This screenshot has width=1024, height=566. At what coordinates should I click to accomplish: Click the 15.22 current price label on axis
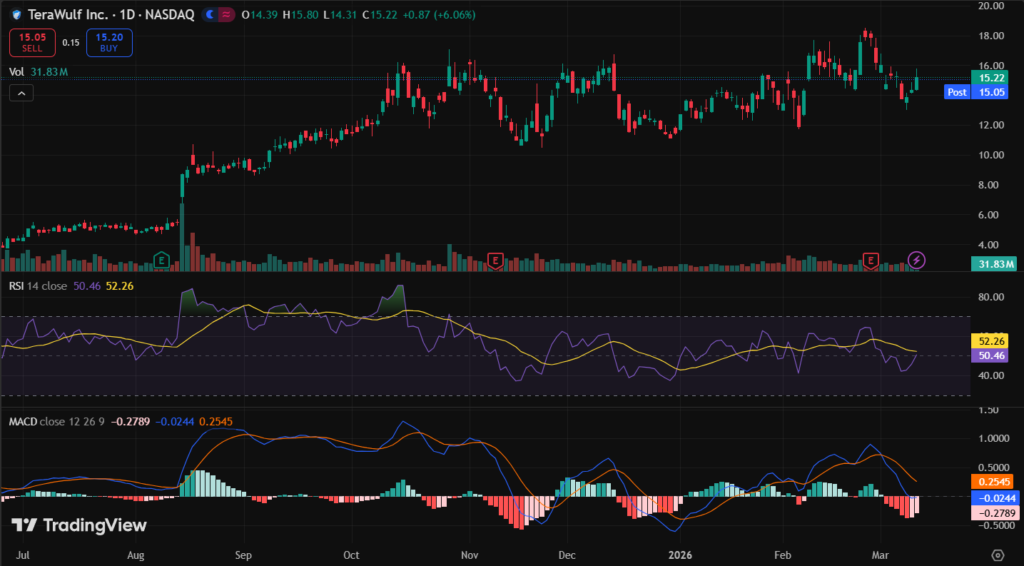tap(991, 77)
